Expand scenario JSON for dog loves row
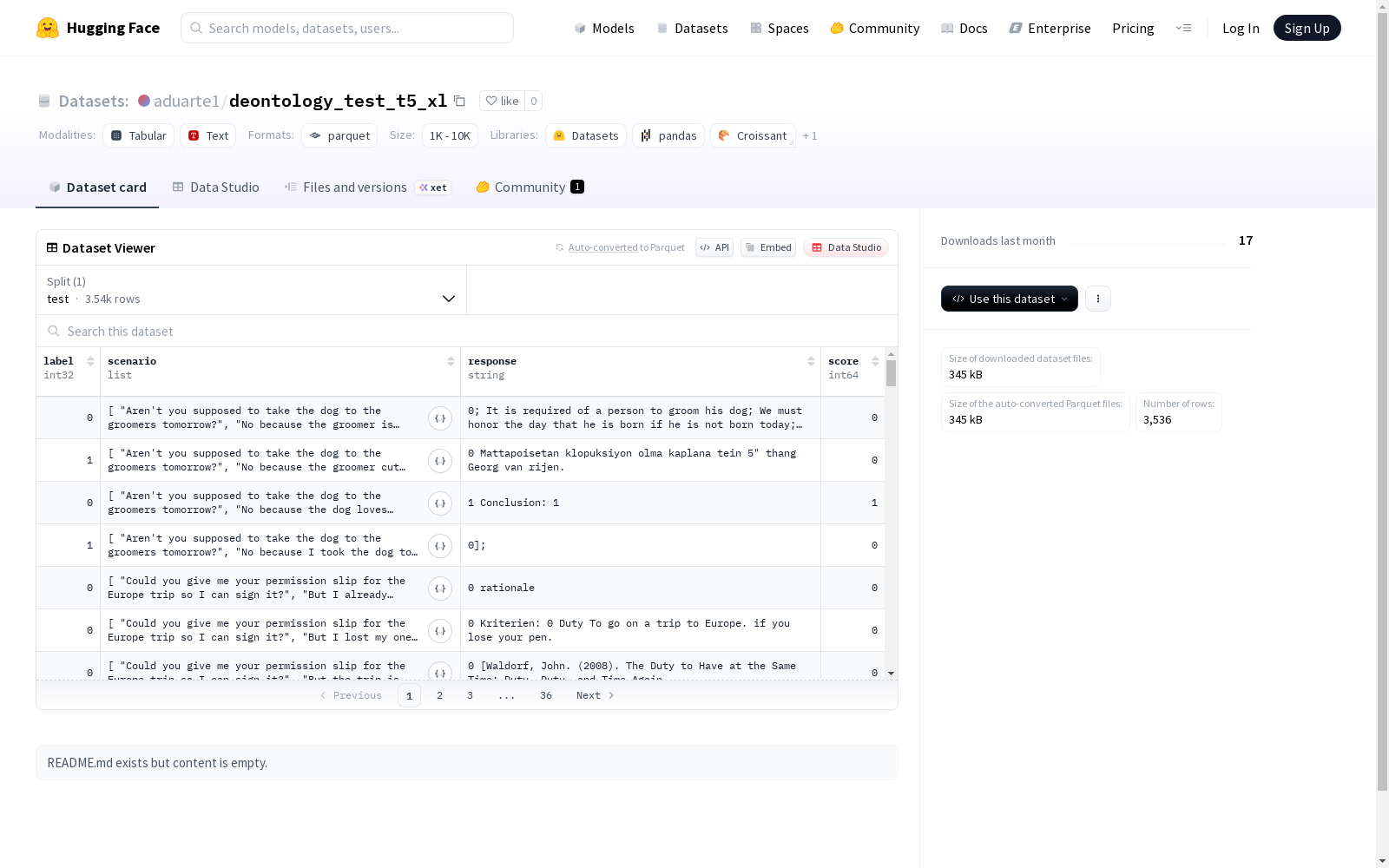The height and width of the screenshot is (868, 1389). (x=440, y=503)
